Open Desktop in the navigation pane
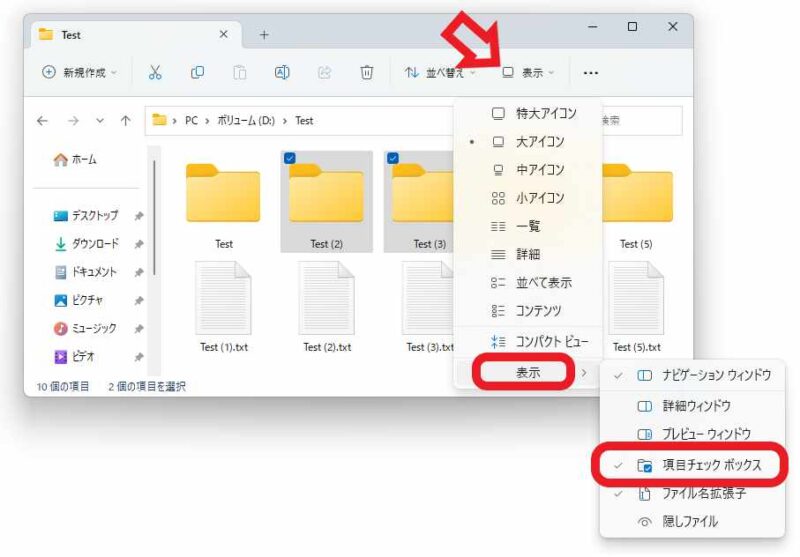 coord(86,216)
